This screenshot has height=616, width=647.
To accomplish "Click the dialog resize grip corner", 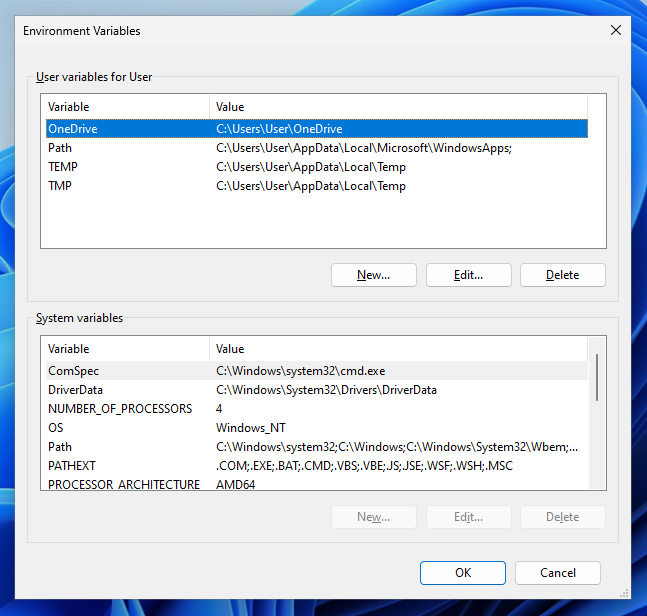I will [x=625, y=593].
